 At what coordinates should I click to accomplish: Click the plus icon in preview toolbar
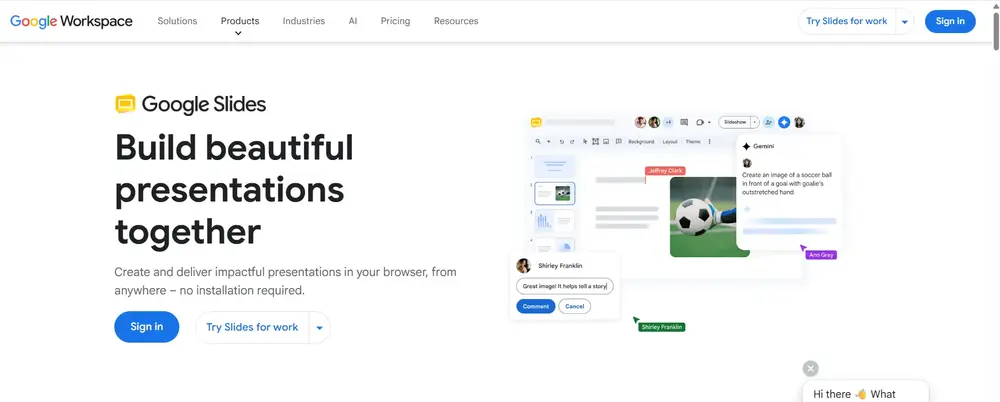pyautogui.click(x=548, y=142)
